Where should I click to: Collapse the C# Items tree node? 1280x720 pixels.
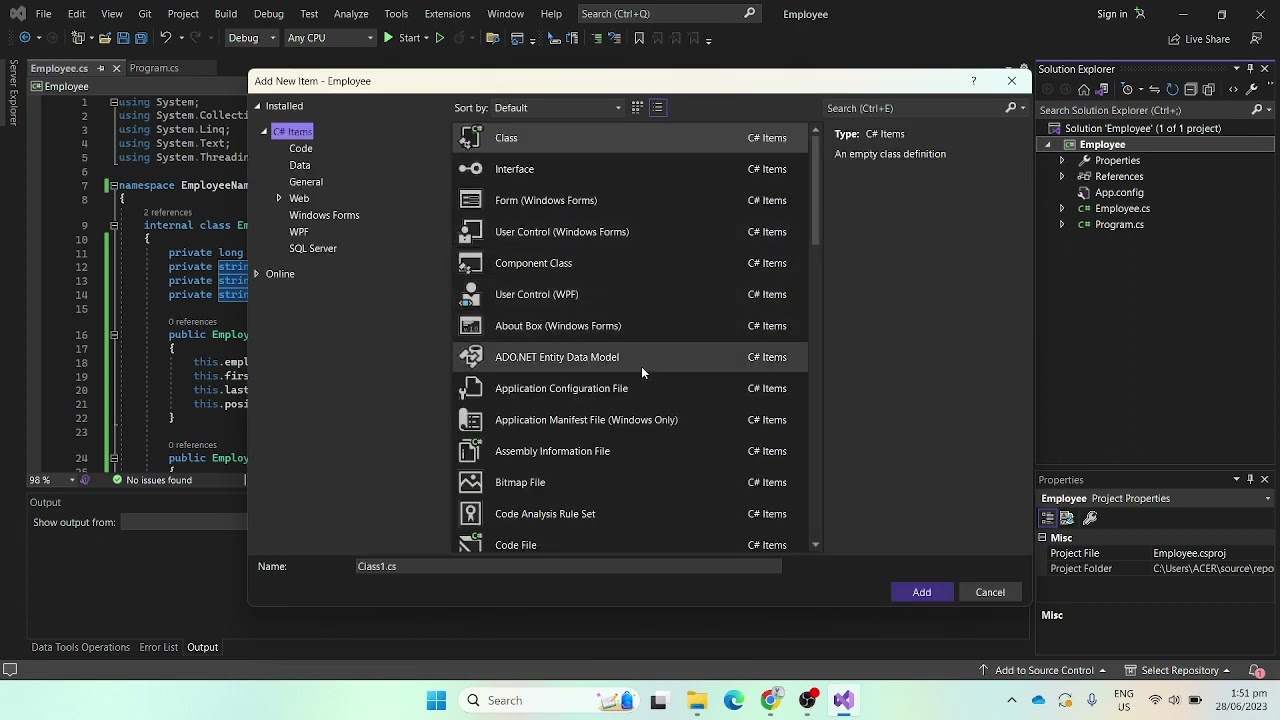coord(264,132)
